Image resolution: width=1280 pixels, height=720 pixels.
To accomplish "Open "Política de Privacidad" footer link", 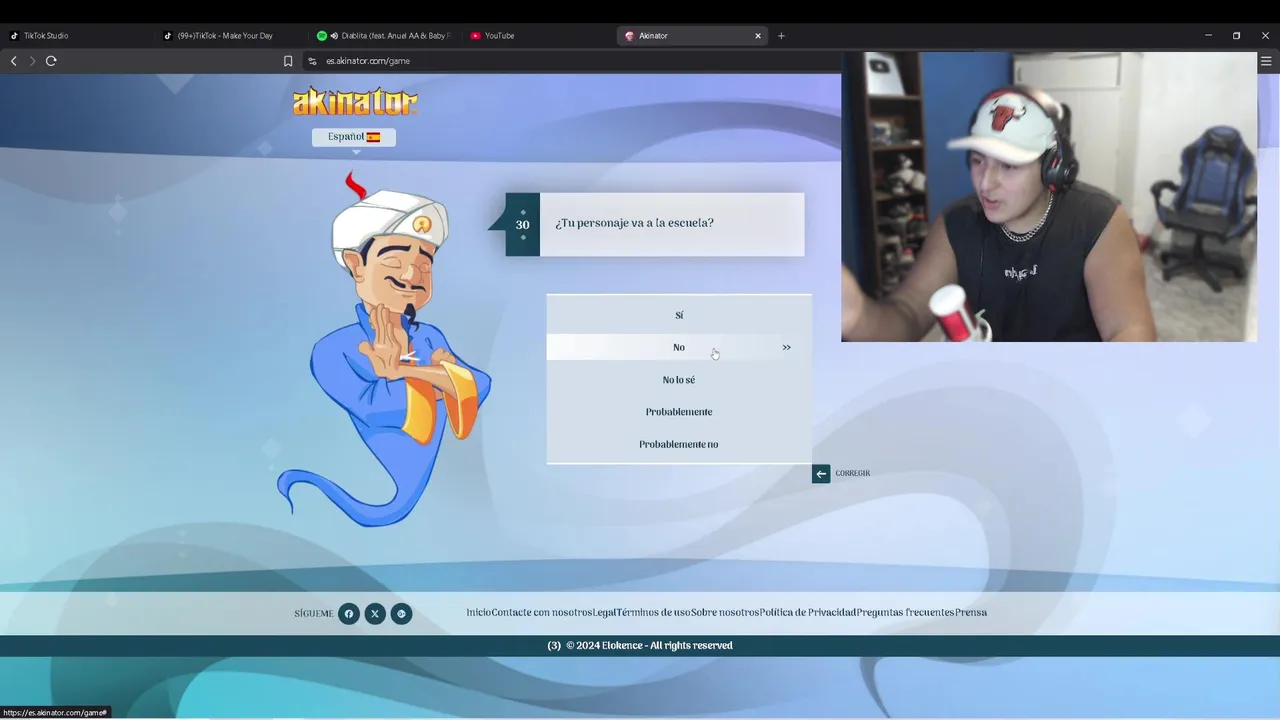I will point(808,613).
